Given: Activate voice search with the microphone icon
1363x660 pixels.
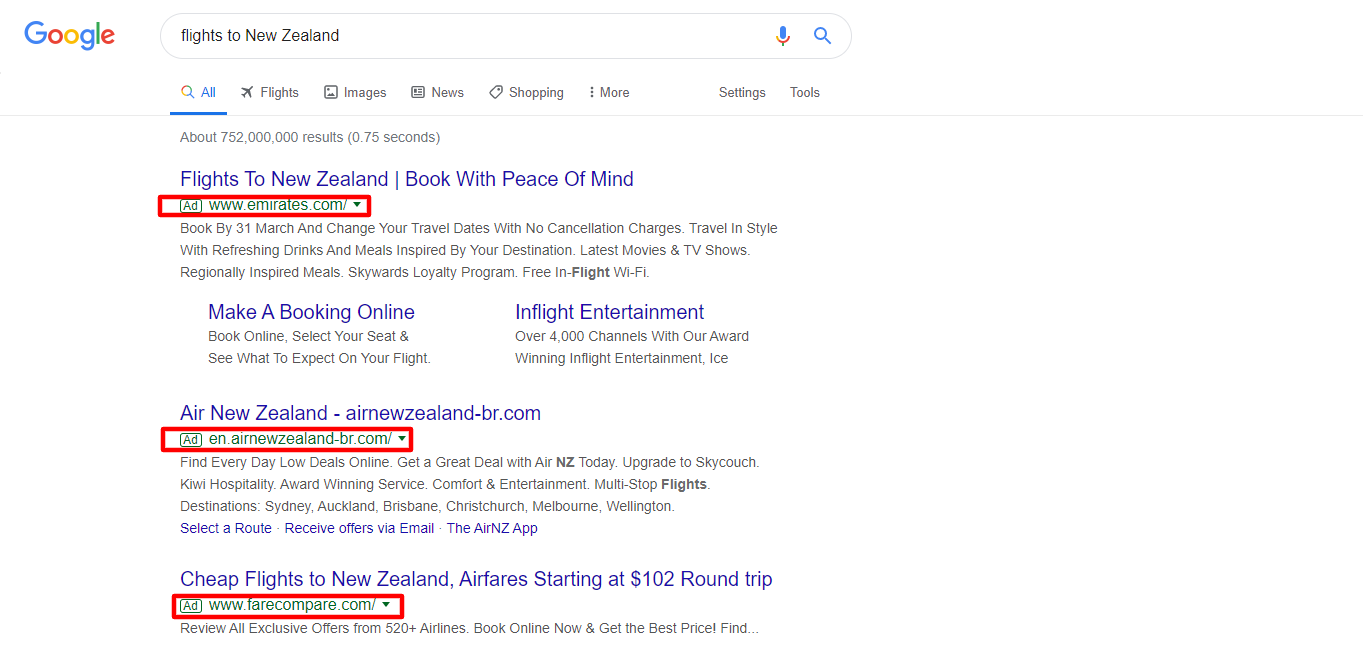Looking at the screenshot, I should (x=783, y=35).
